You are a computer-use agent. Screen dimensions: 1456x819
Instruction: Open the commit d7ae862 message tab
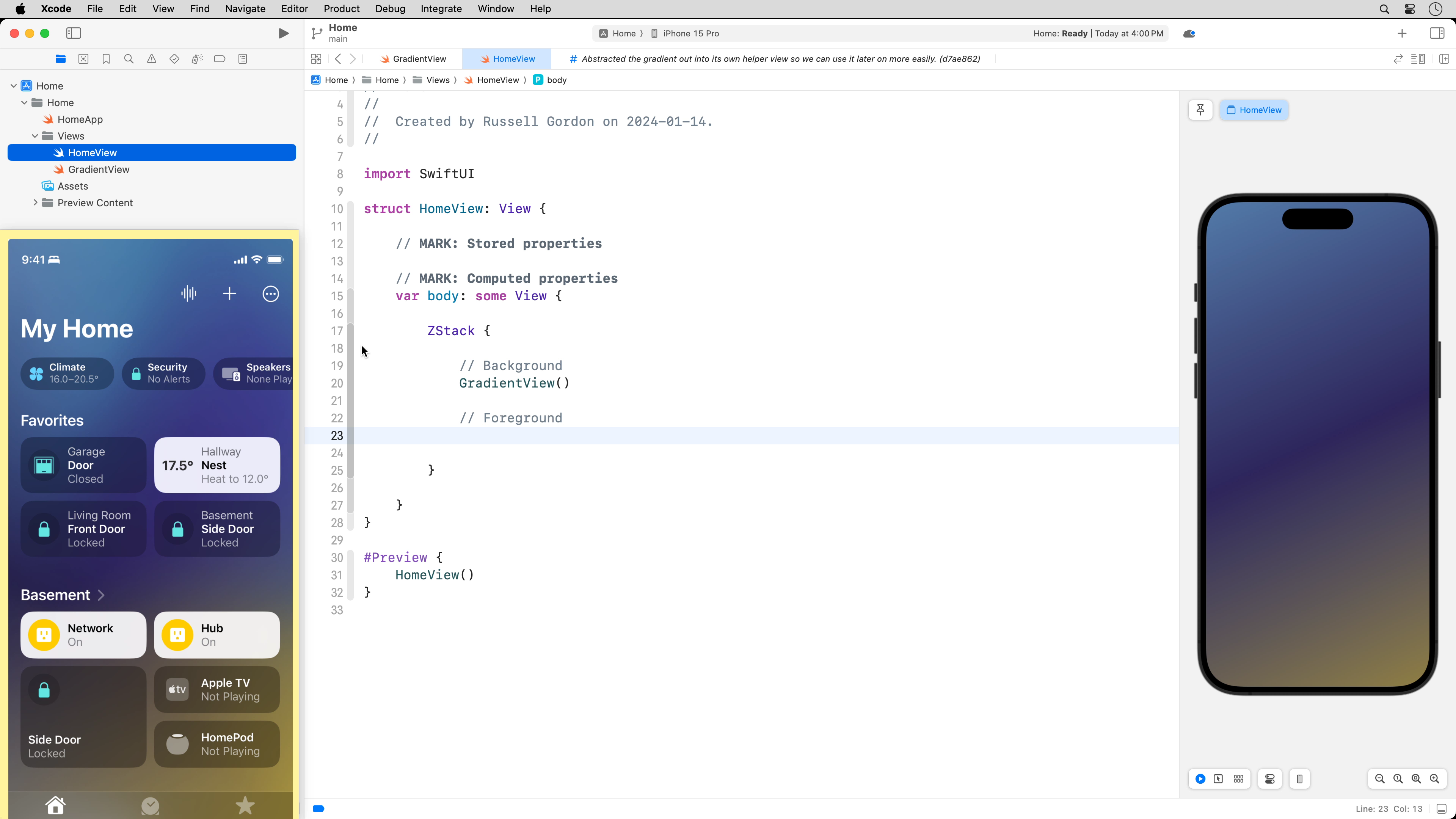coord(774,59)
